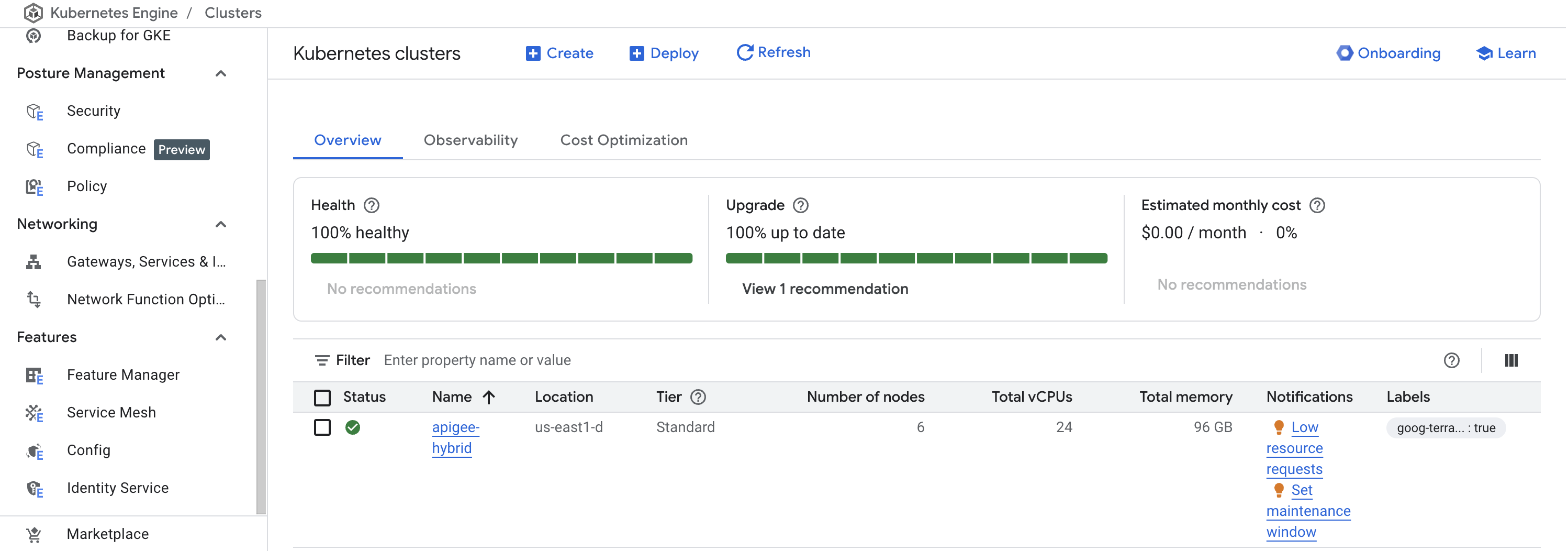Click the Tier column help icon

[698, 398]
